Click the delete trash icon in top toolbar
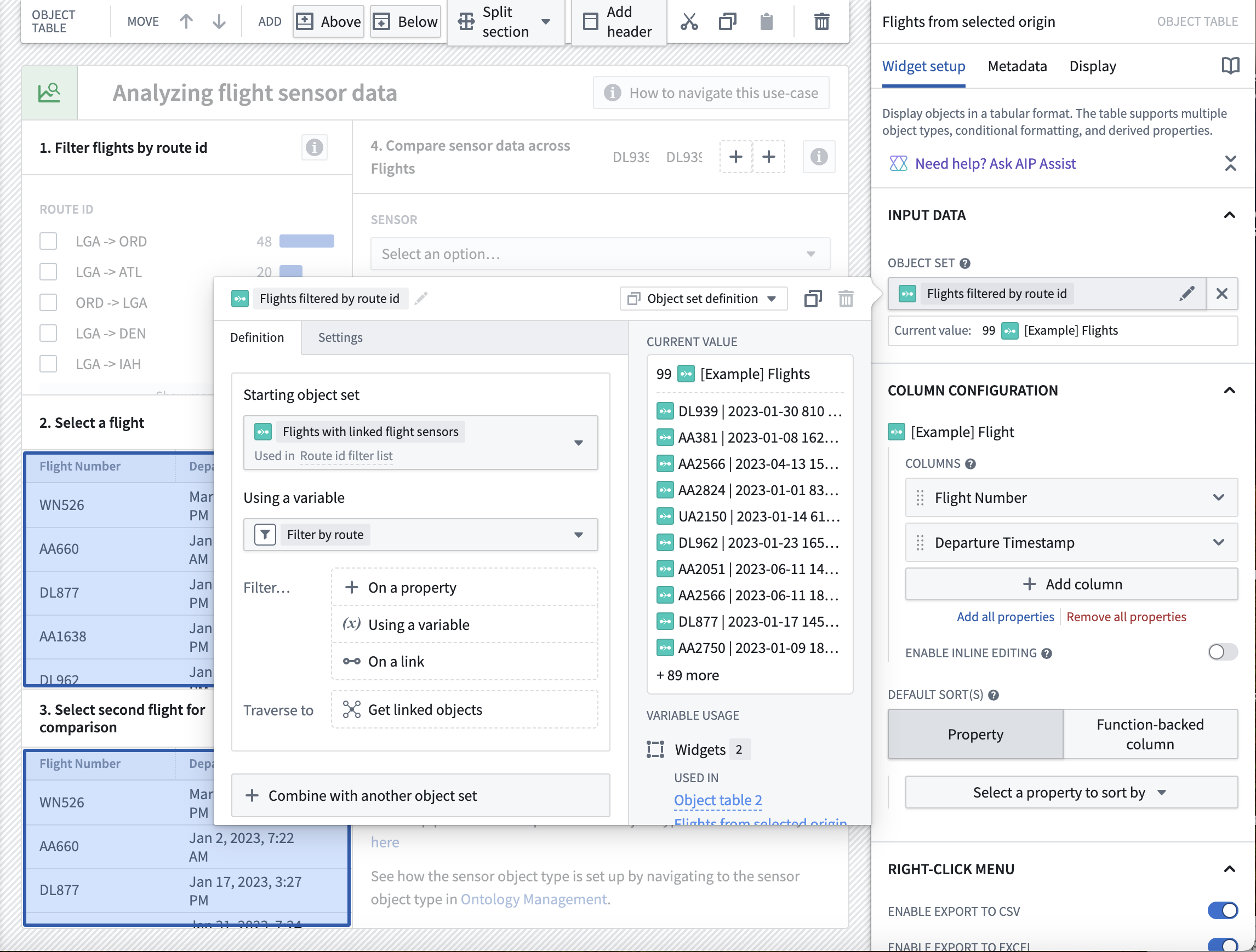Image resolution: width=1256 pixels, height=952 pixels. 821,21
